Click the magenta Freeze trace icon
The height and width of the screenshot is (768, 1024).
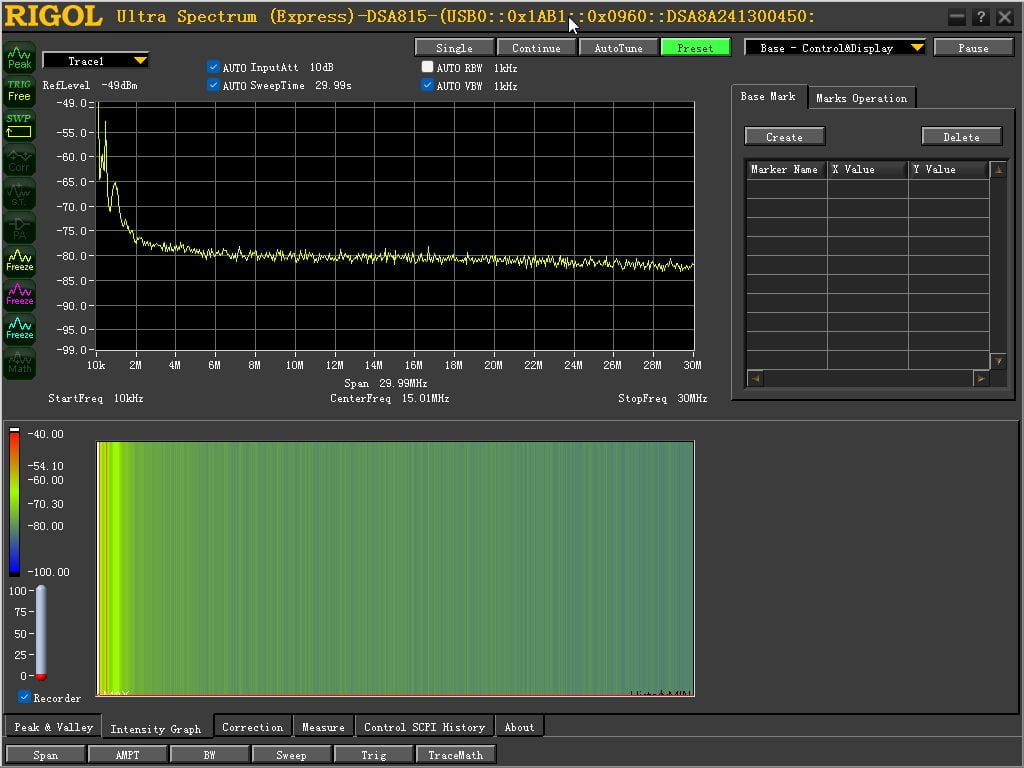[x=20, y=295]
